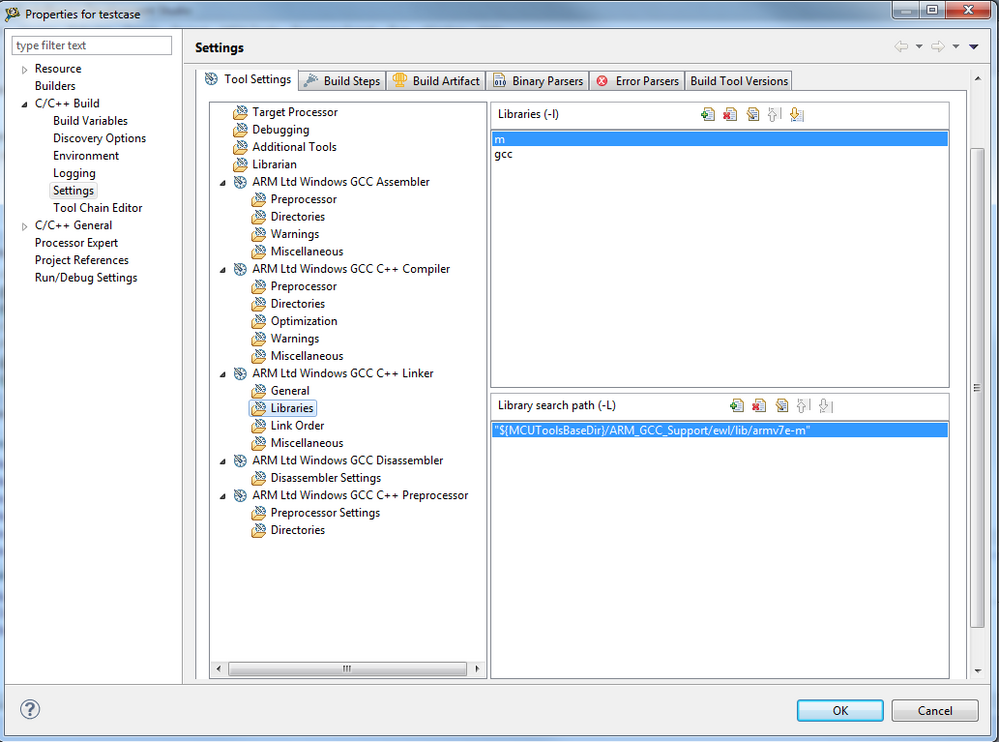Select Additional Tools in tool tree
999x742 pixels.
(x=294, y=147)
